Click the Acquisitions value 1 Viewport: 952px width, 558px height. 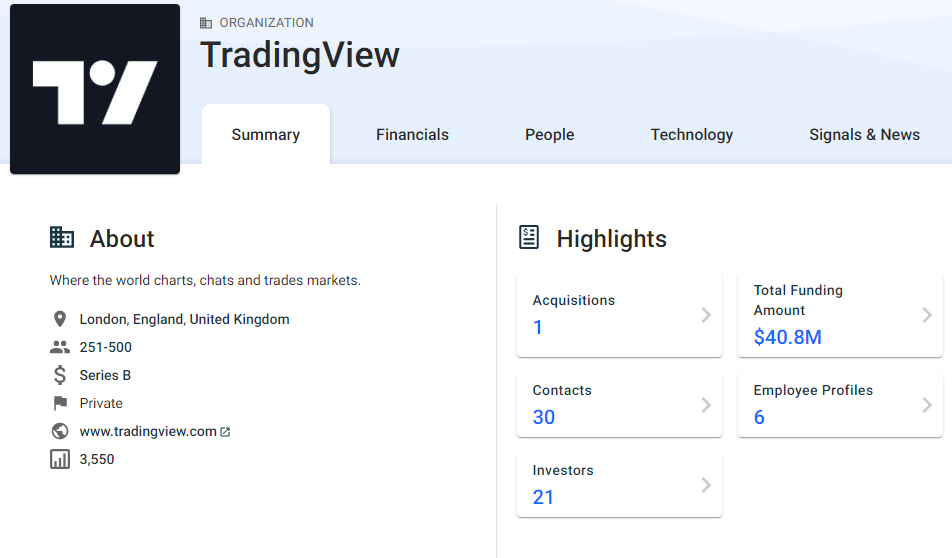[537, 327]
